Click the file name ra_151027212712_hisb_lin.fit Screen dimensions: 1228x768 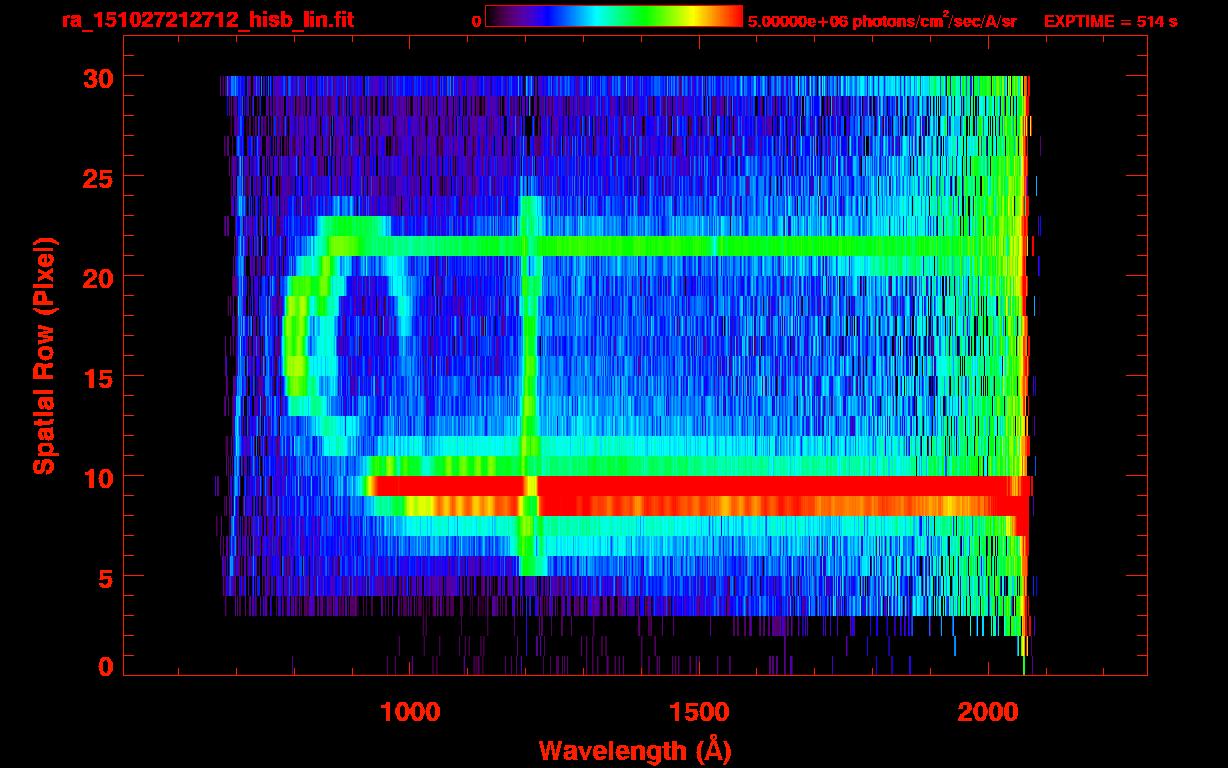[x=208, y=20]
